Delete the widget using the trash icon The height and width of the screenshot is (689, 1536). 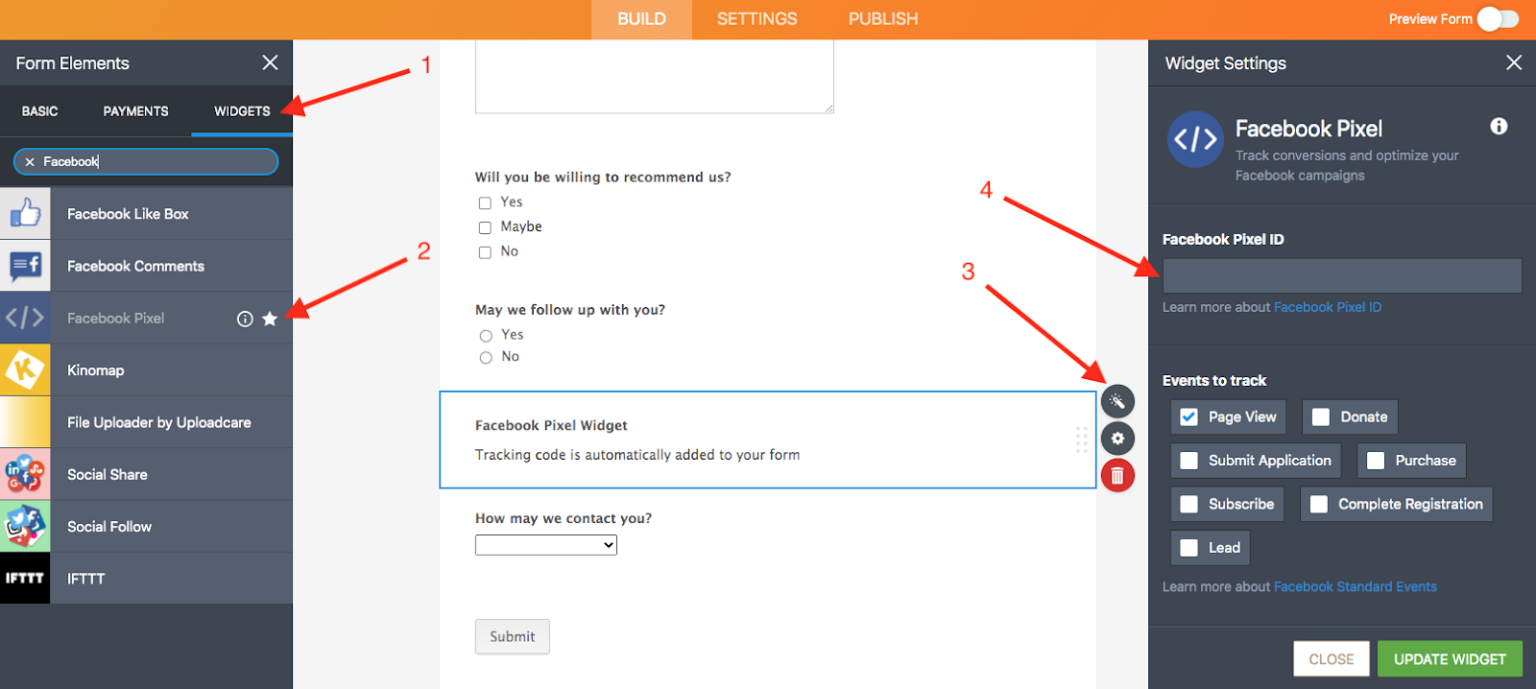[1117, 475]
